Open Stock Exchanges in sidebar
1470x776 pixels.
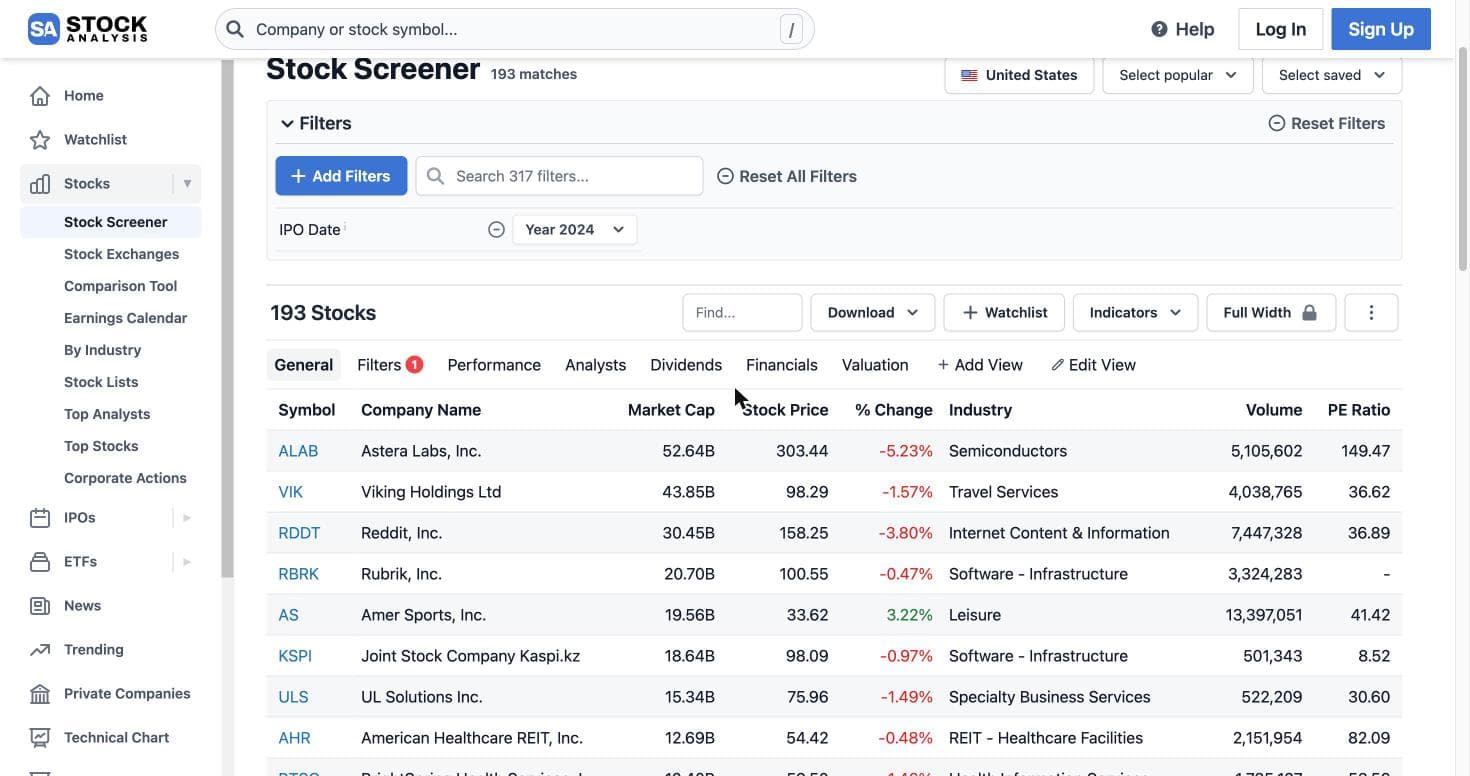pos(121,254)
